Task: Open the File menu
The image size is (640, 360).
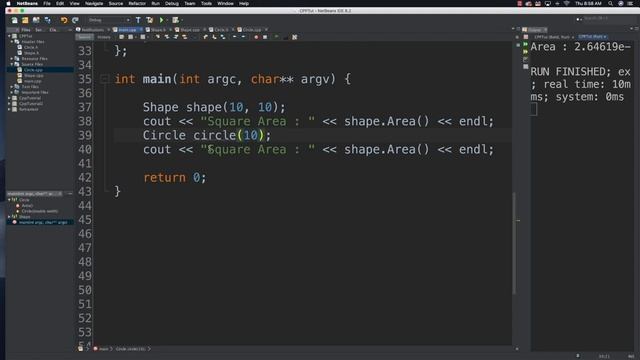Action: pos(47,3)
